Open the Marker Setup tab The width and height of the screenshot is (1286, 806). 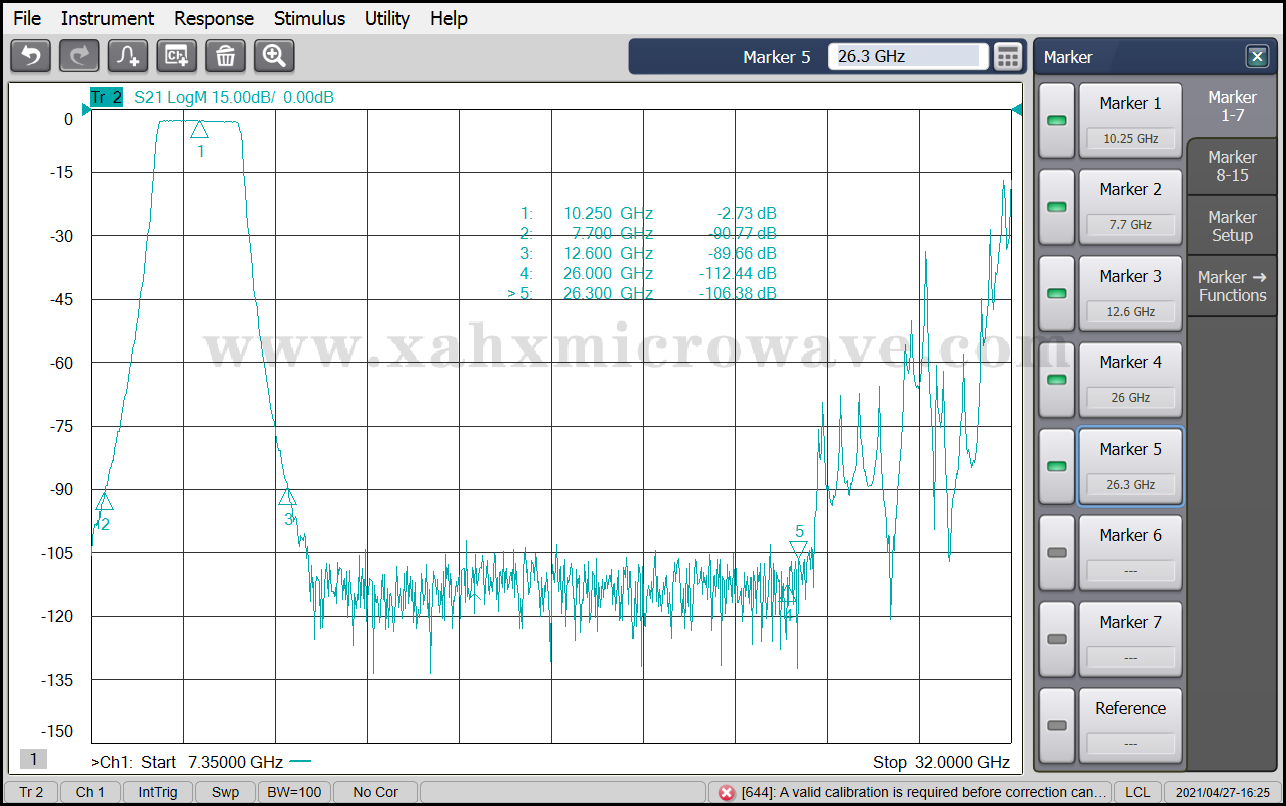click(x=1232, y=226)
